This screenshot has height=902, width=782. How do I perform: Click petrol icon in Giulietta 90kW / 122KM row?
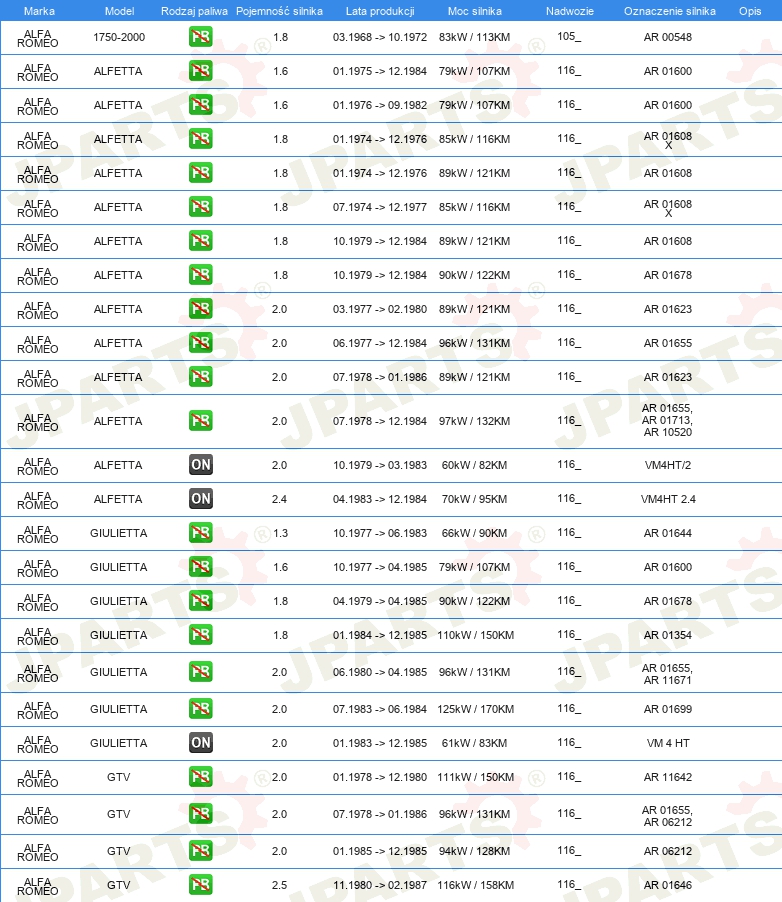201,601
